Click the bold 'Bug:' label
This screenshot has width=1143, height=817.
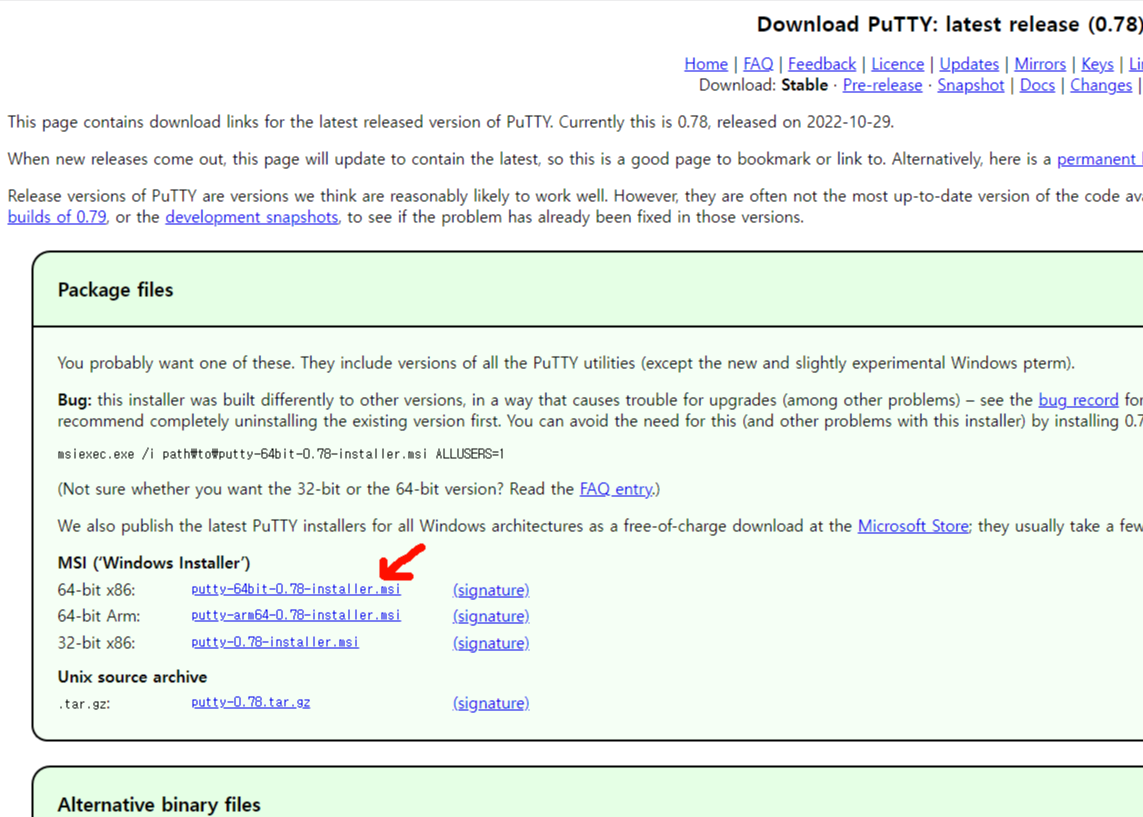(74, 400)
